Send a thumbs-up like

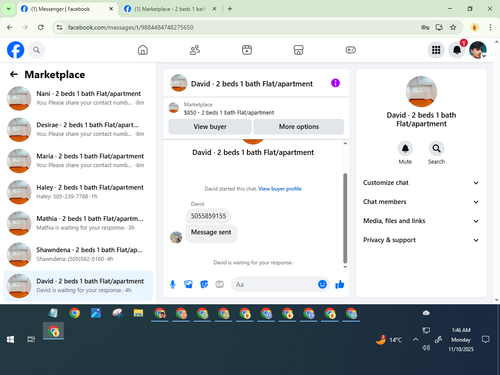pyautogui.click(x=340, y=284)
